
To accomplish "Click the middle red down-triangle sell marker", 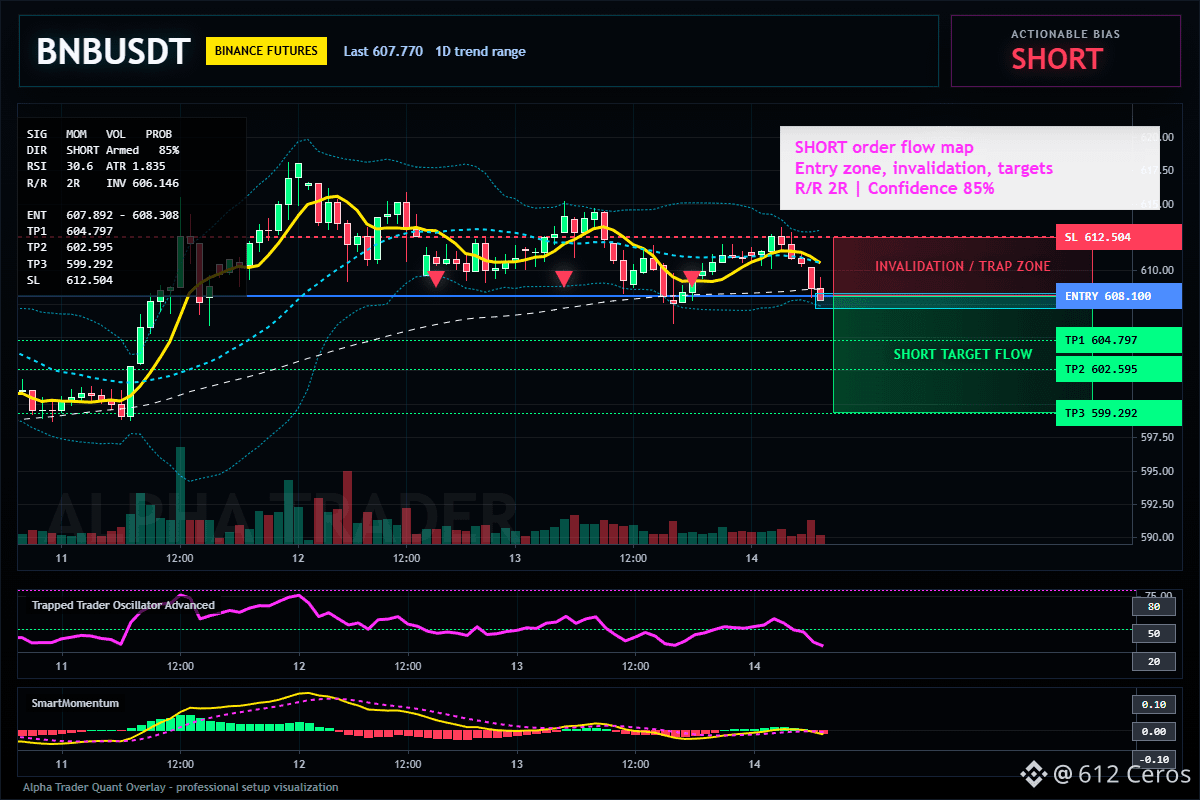I will [564, 278].
